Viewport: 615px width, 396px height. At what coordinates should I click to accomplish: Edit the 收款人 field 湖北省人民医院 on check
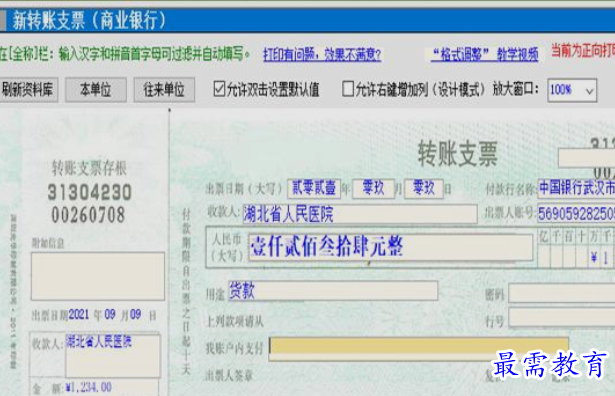360,214
